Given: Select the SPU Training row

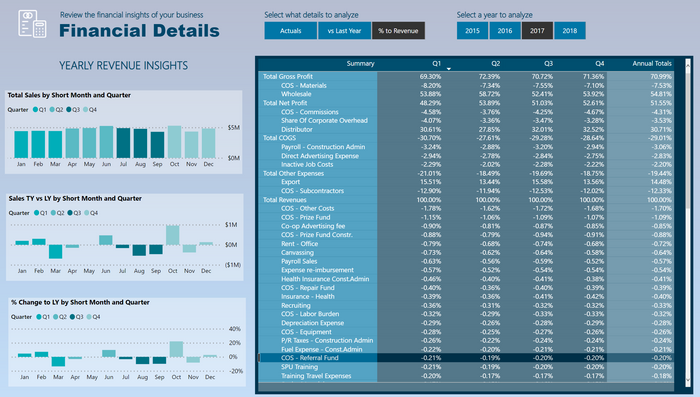Looking at the screenshot, I should click(466, 367).
